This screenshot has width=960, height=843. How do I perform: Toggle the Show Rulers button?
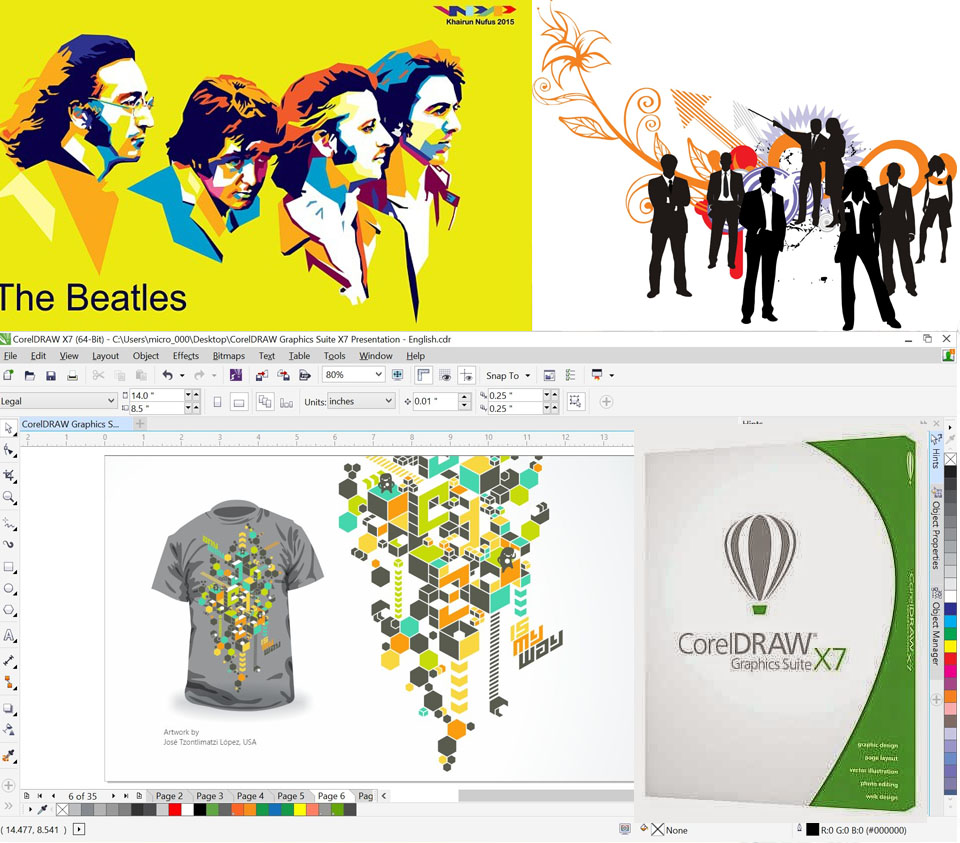(x=424, y=375)
